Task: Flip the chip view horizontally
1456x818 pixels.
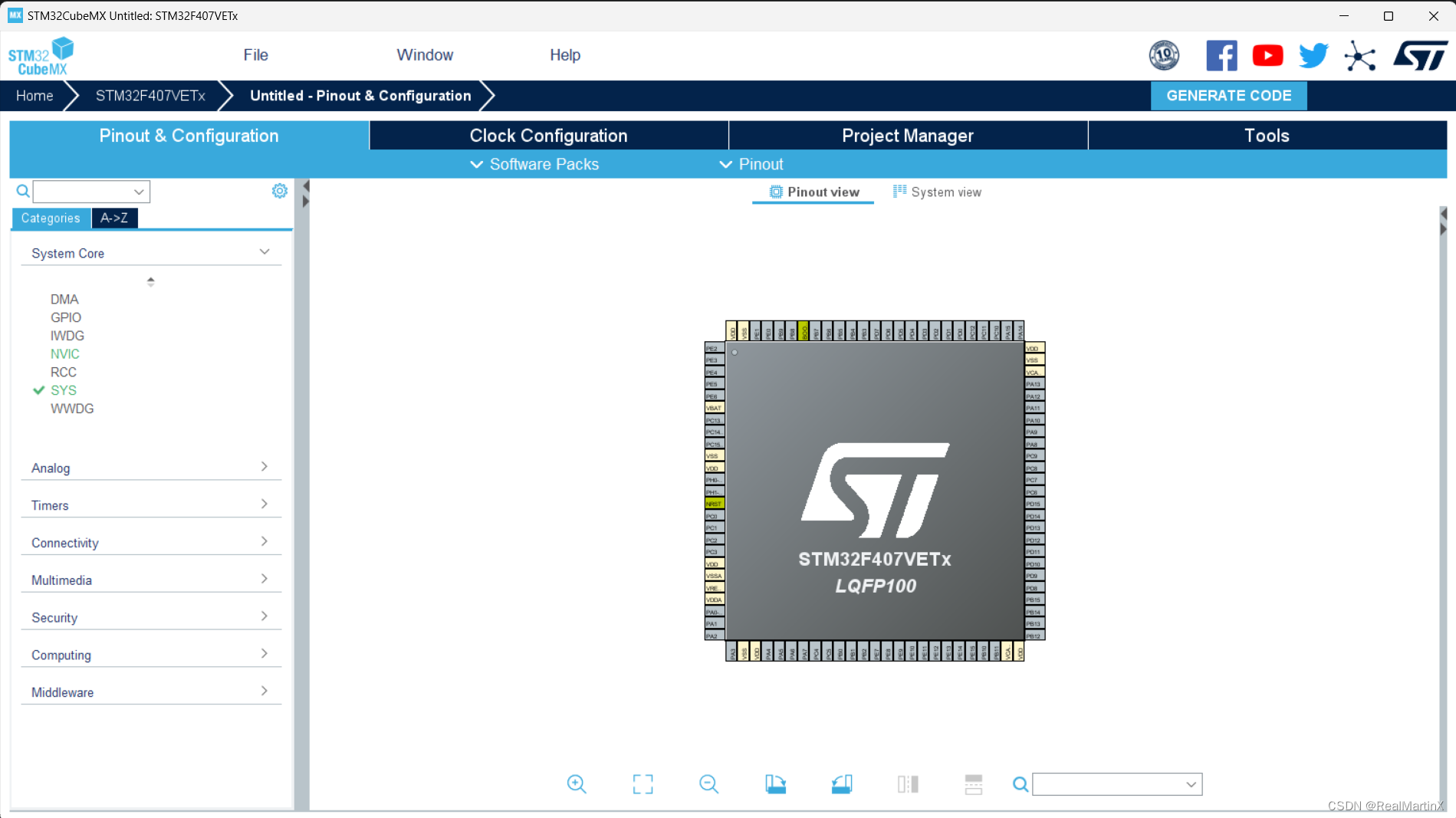Action: pos(908,784)
